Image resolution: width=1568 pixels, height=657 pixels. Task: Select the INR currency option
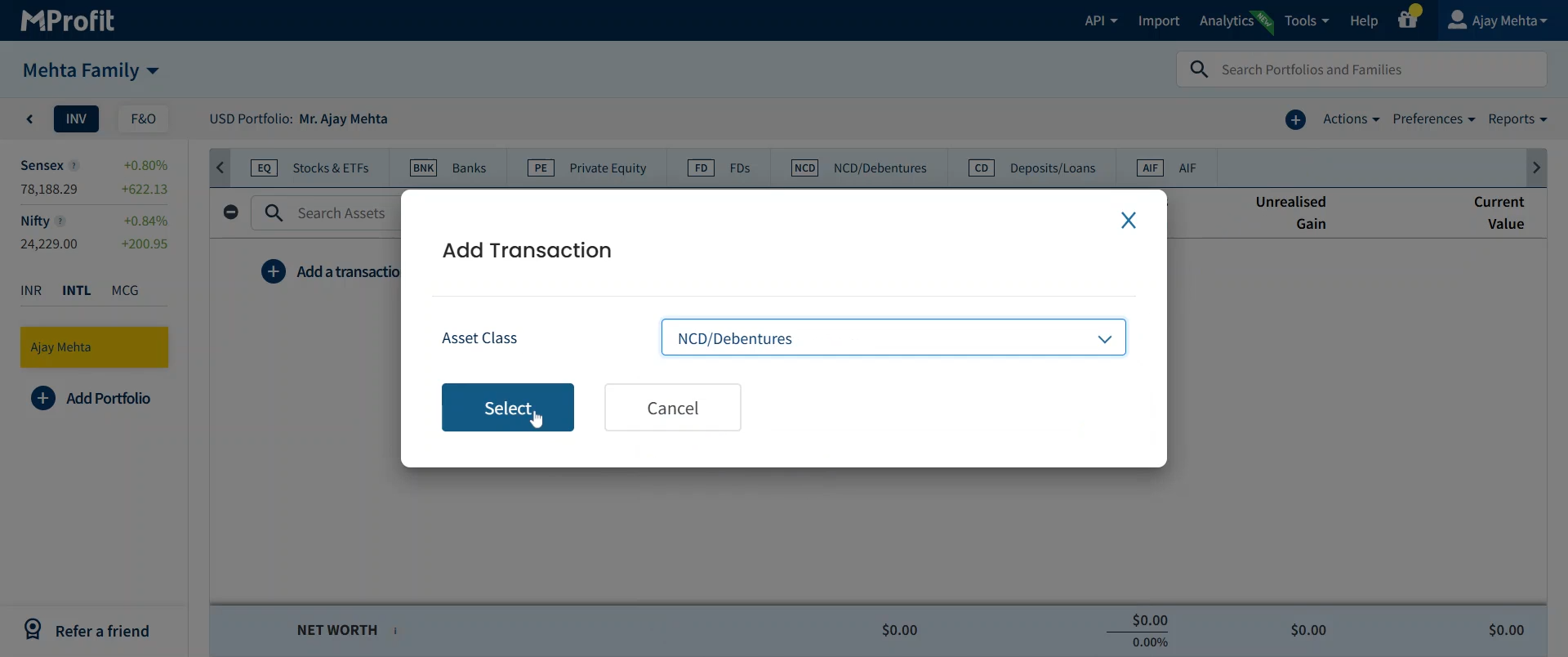[x=31, y=291]
